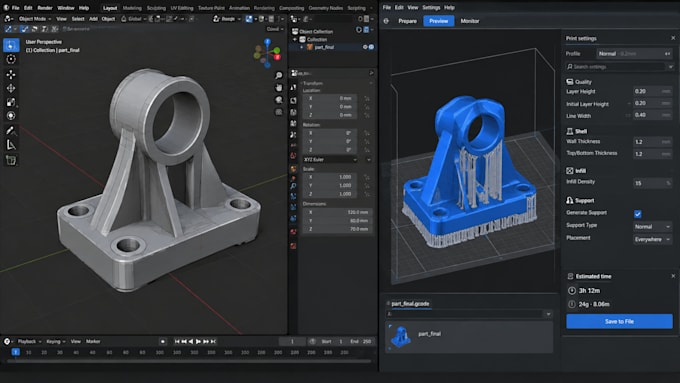This screenshot has width=680, height=383.
Task: Click the Save to File button
Action: click(x=619, y=321)
